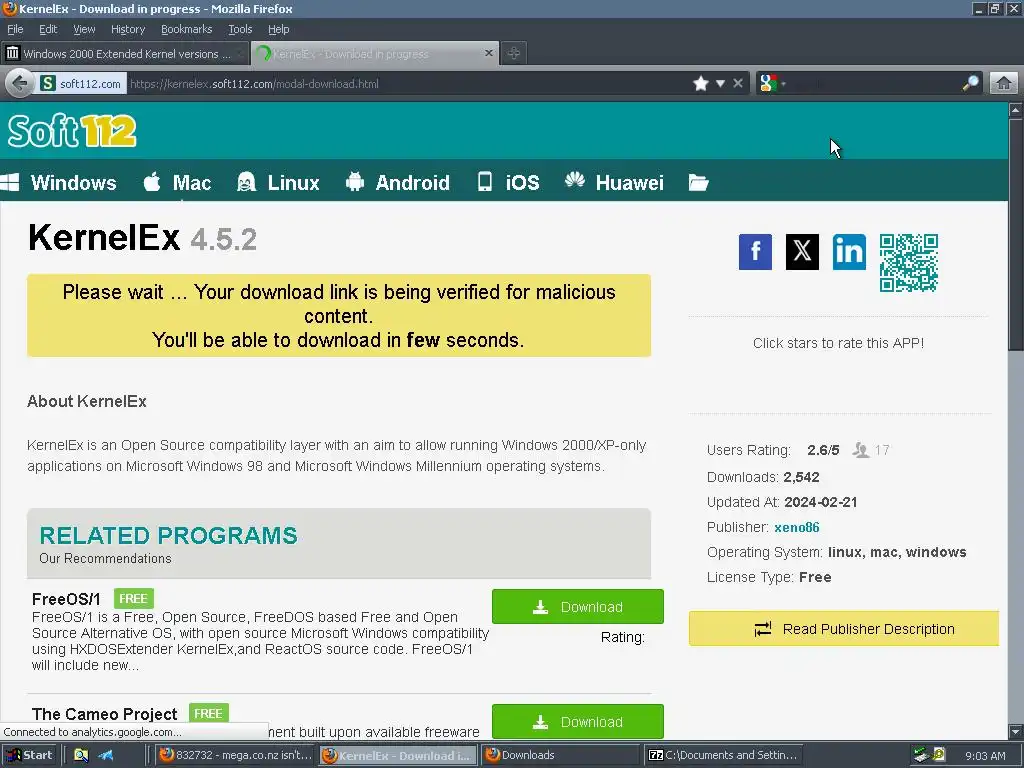Click the Soft112 logo
The image size is (1024, 768).
(72, 131)
